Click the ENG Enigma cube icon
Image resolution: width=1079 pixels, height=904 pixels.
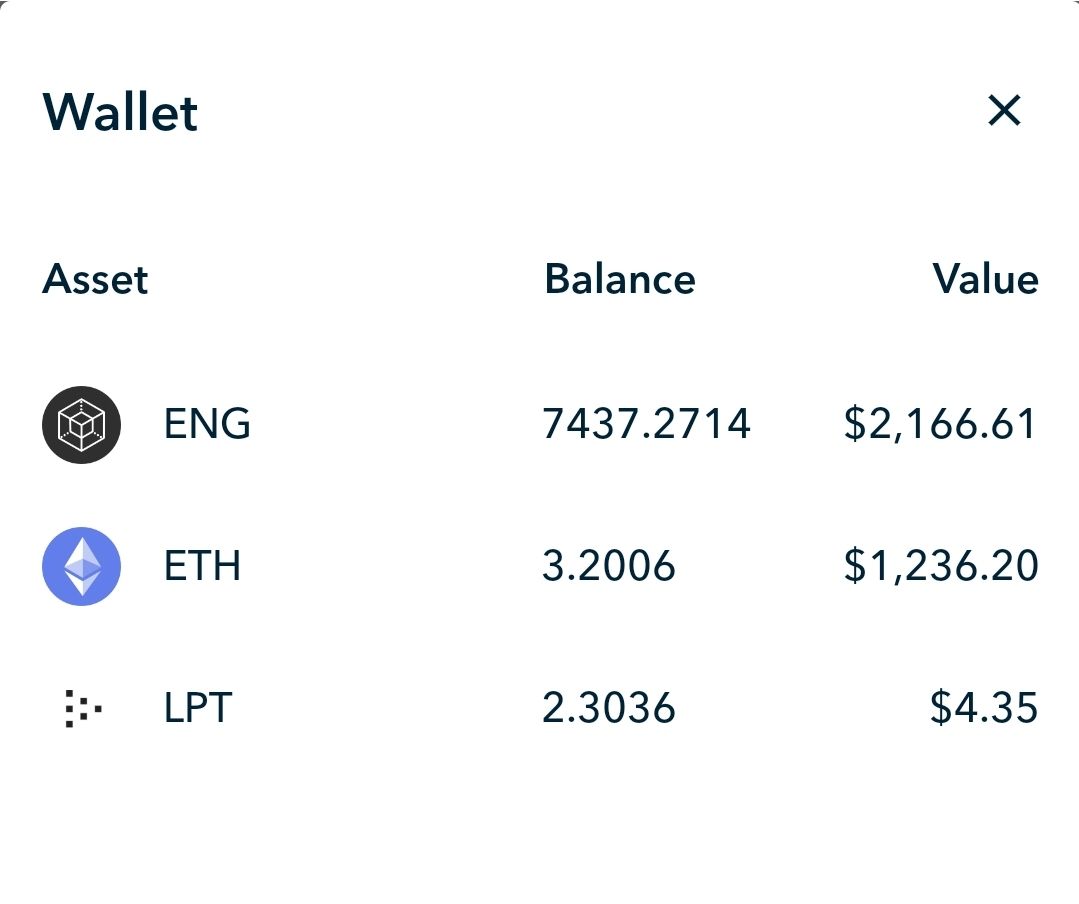point(81,424)
